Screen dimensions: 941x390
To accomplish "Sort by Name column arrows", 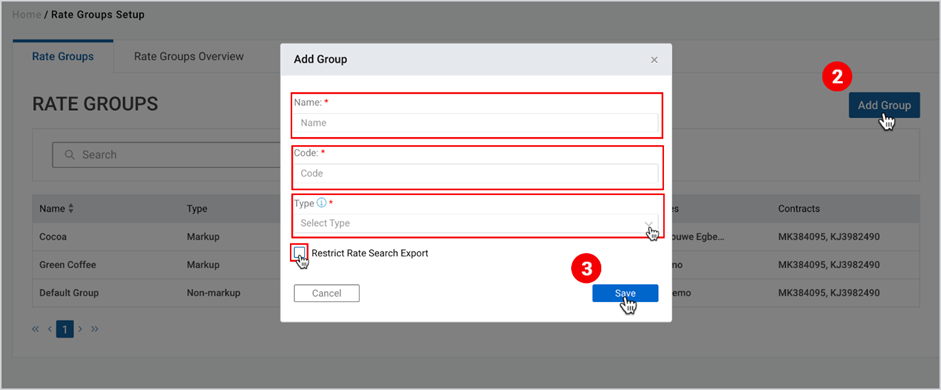I will [71, 209].
